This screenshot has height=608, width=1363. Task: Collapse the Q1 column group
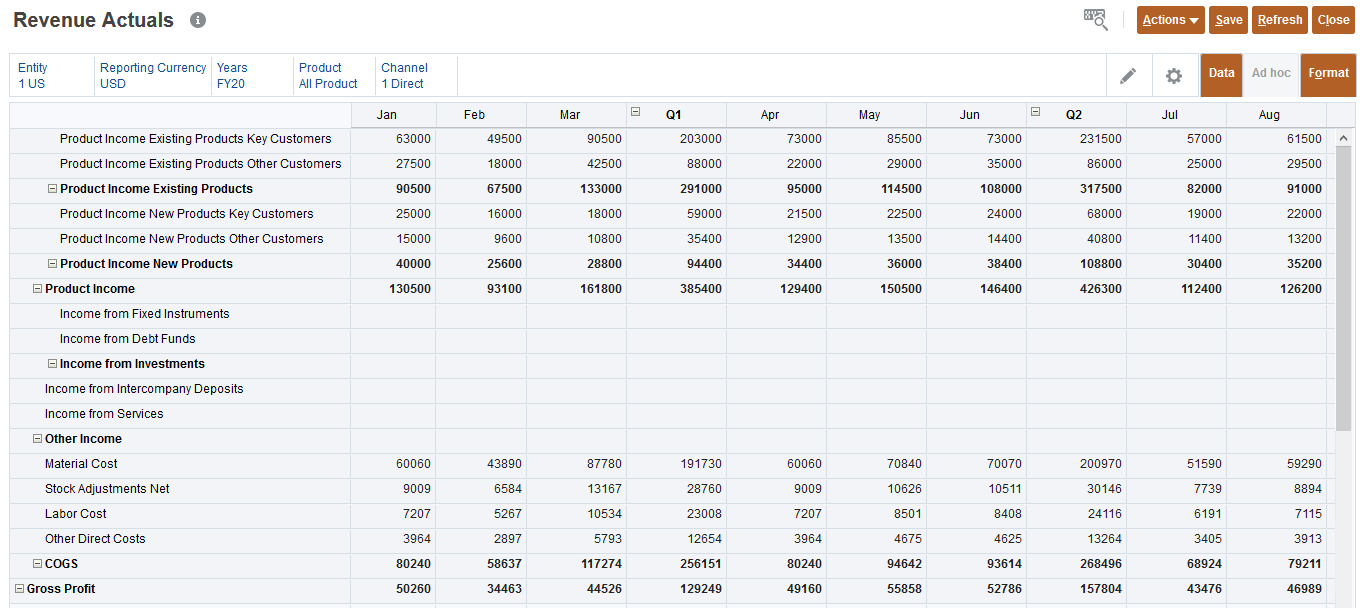(x=636, y=113)
